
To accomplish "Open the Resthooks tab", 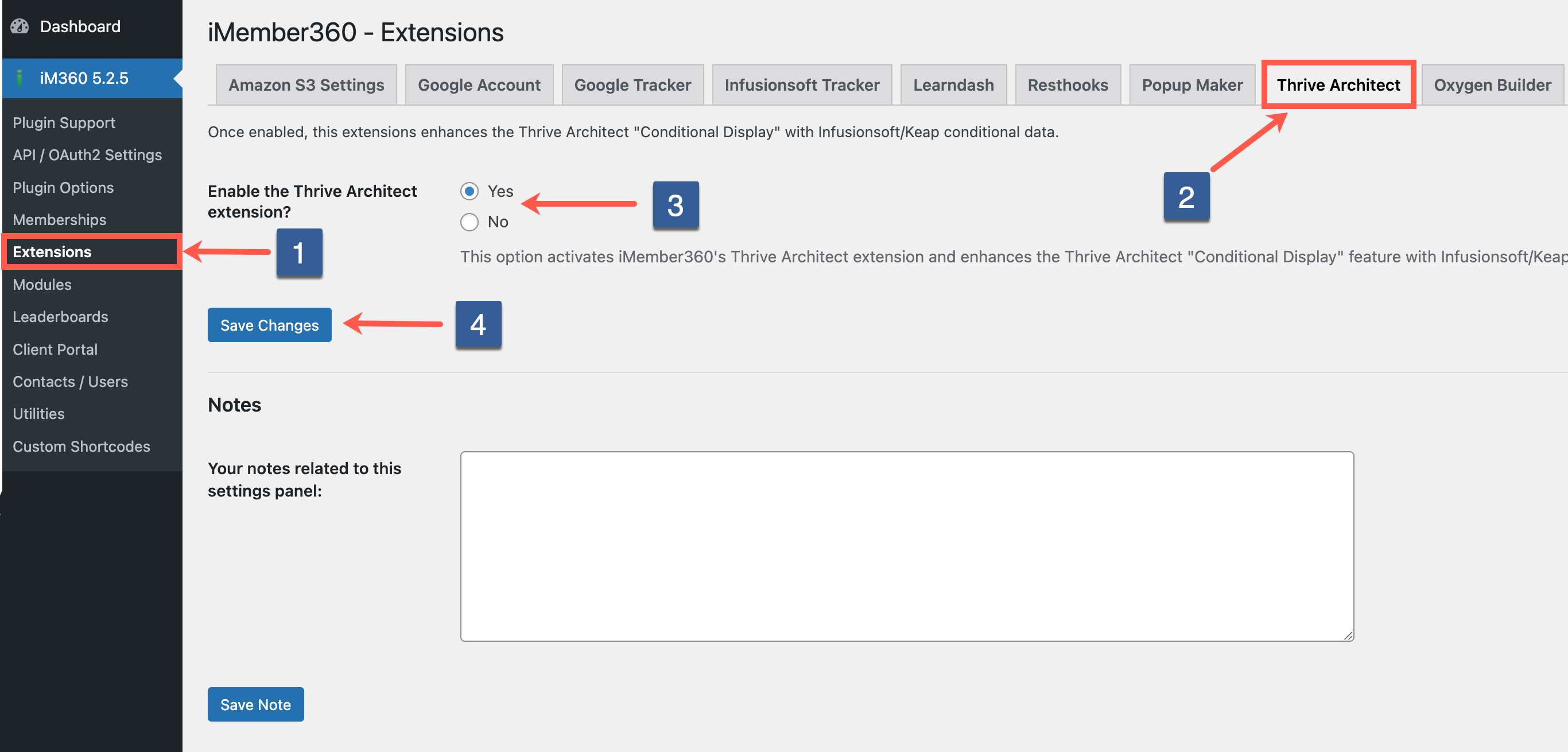I will (x=1068, y=84).
